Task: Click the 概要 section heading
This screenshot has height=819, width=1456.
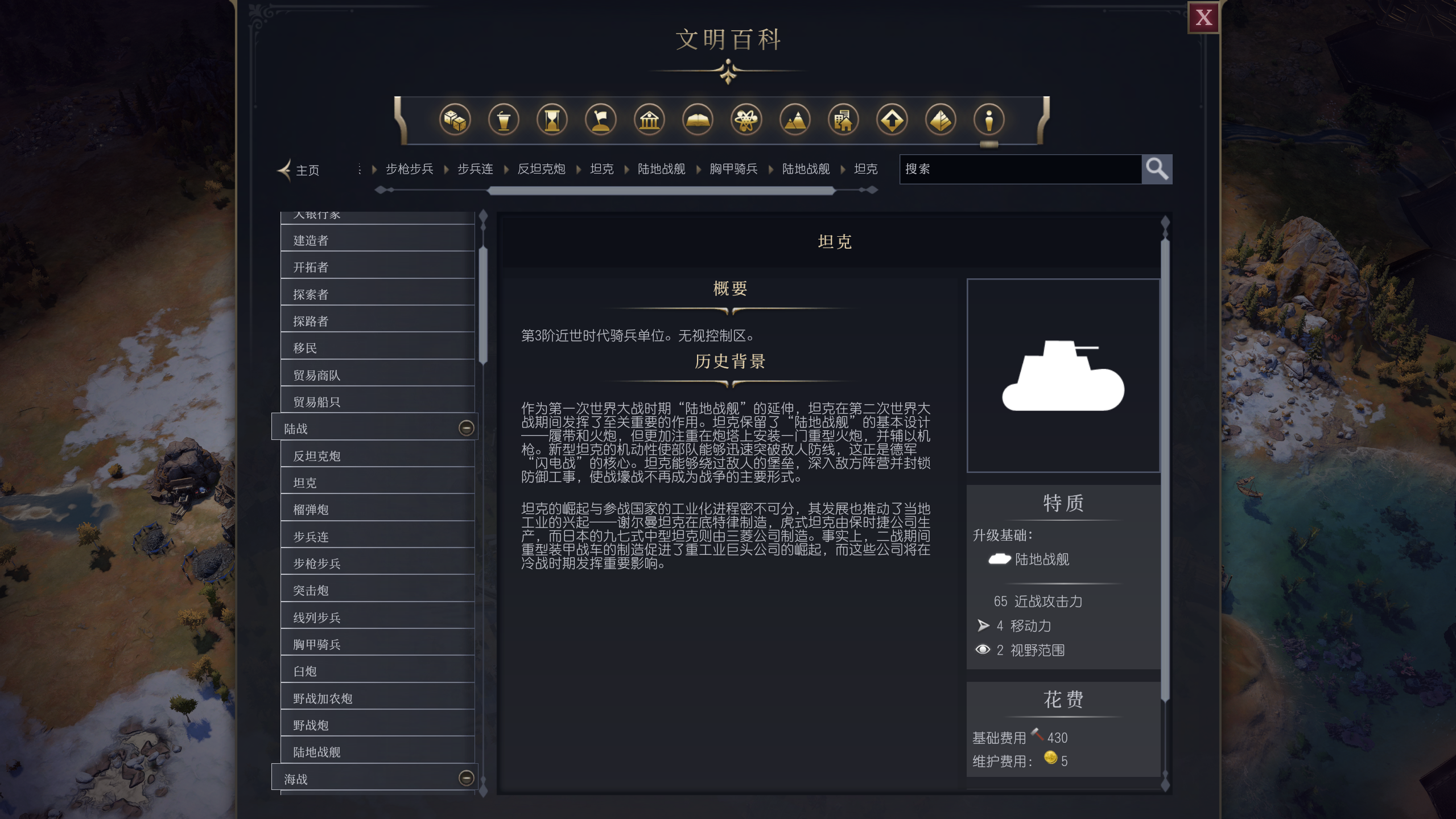Action: click(730, 289)
